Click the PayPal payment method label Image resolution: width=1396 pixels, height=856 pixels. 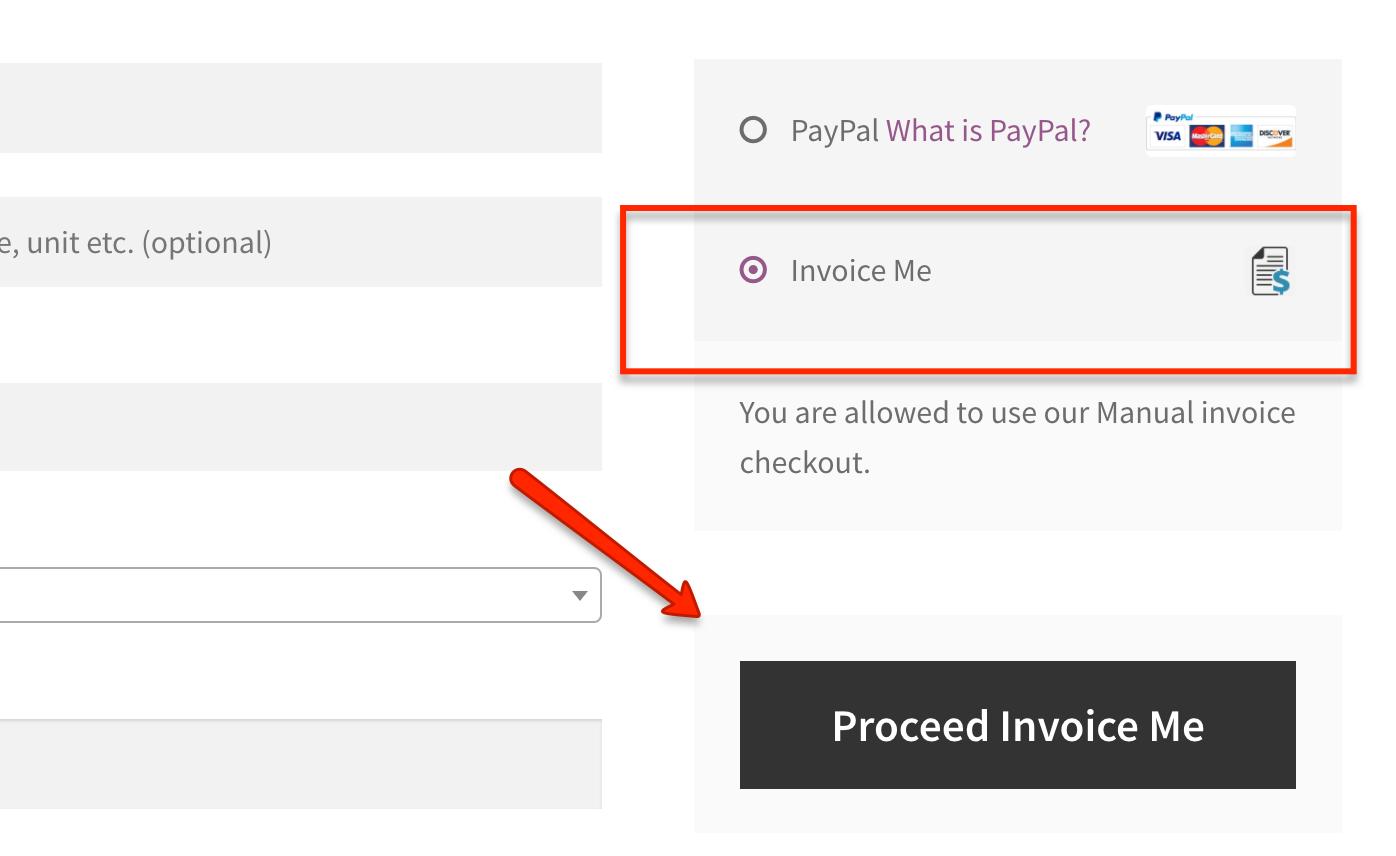point(834,130)
